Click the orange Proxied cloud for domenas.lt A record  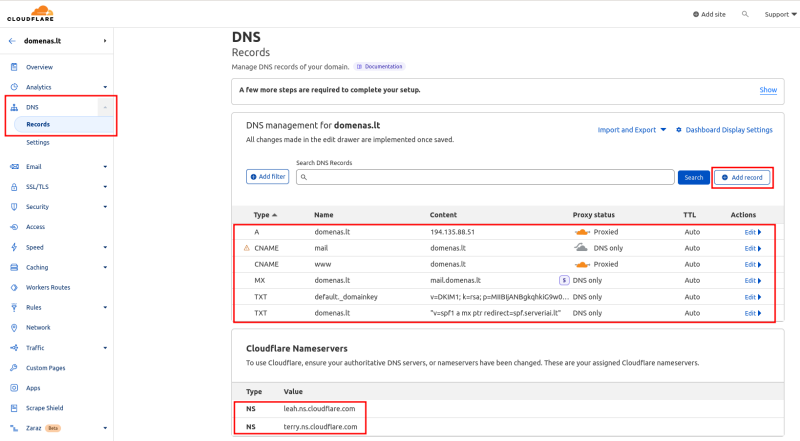pos(582,232)
